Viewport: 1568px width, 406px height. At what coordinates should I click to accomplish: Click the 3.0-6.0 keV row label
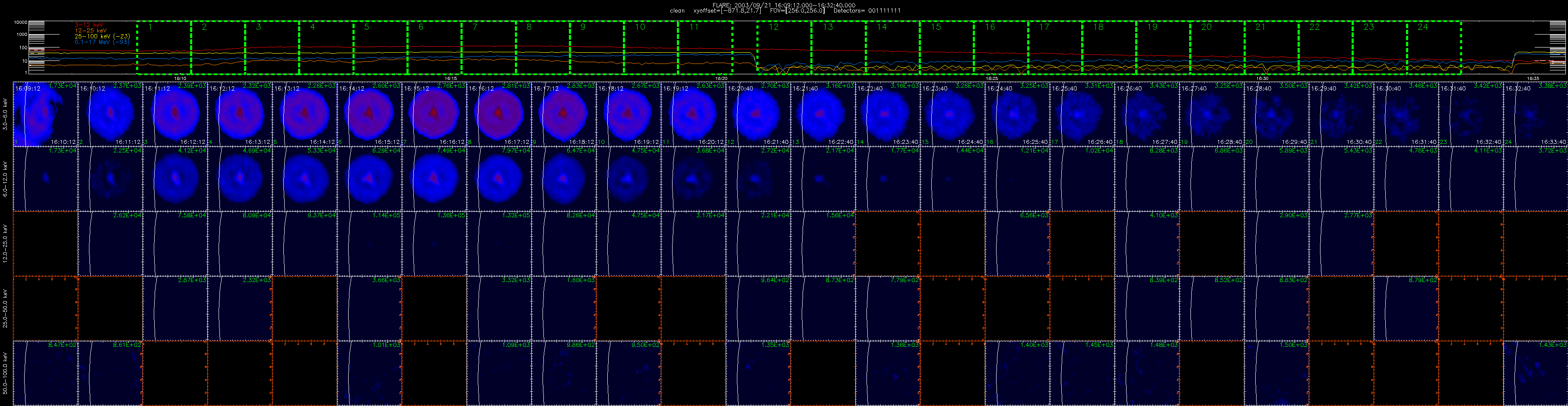(x=6, y=114)
